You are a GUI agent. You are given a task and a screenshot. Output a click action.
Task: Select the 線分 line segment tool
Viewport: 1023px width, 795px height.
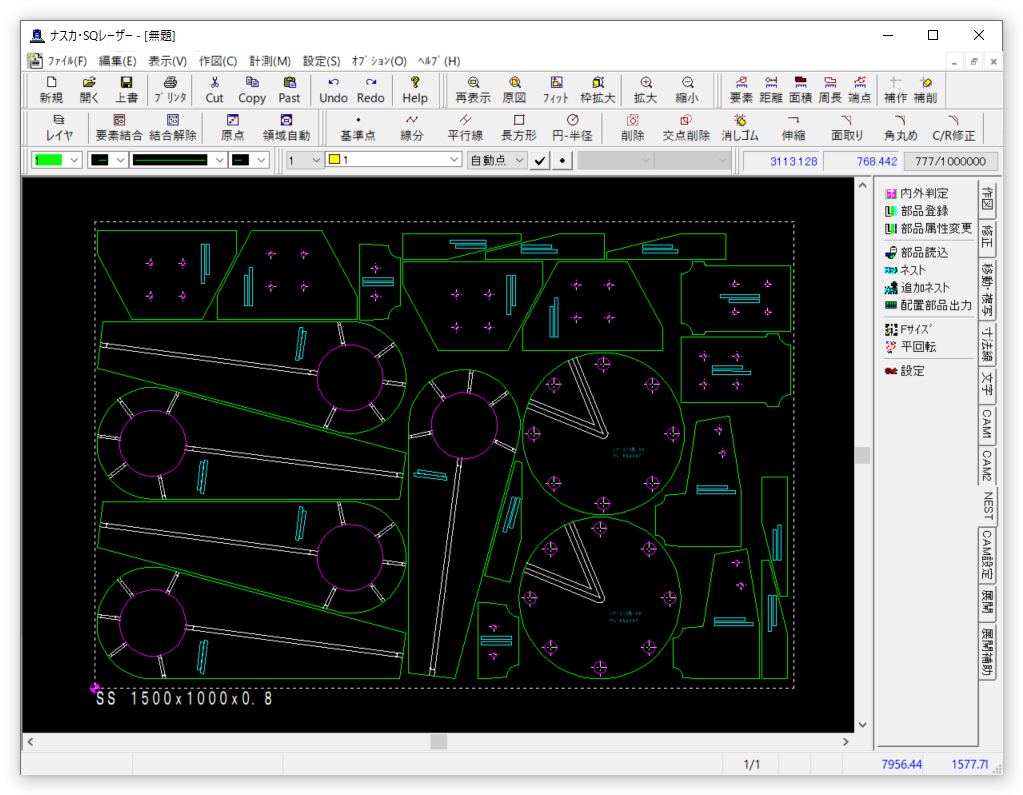[412, 127]
